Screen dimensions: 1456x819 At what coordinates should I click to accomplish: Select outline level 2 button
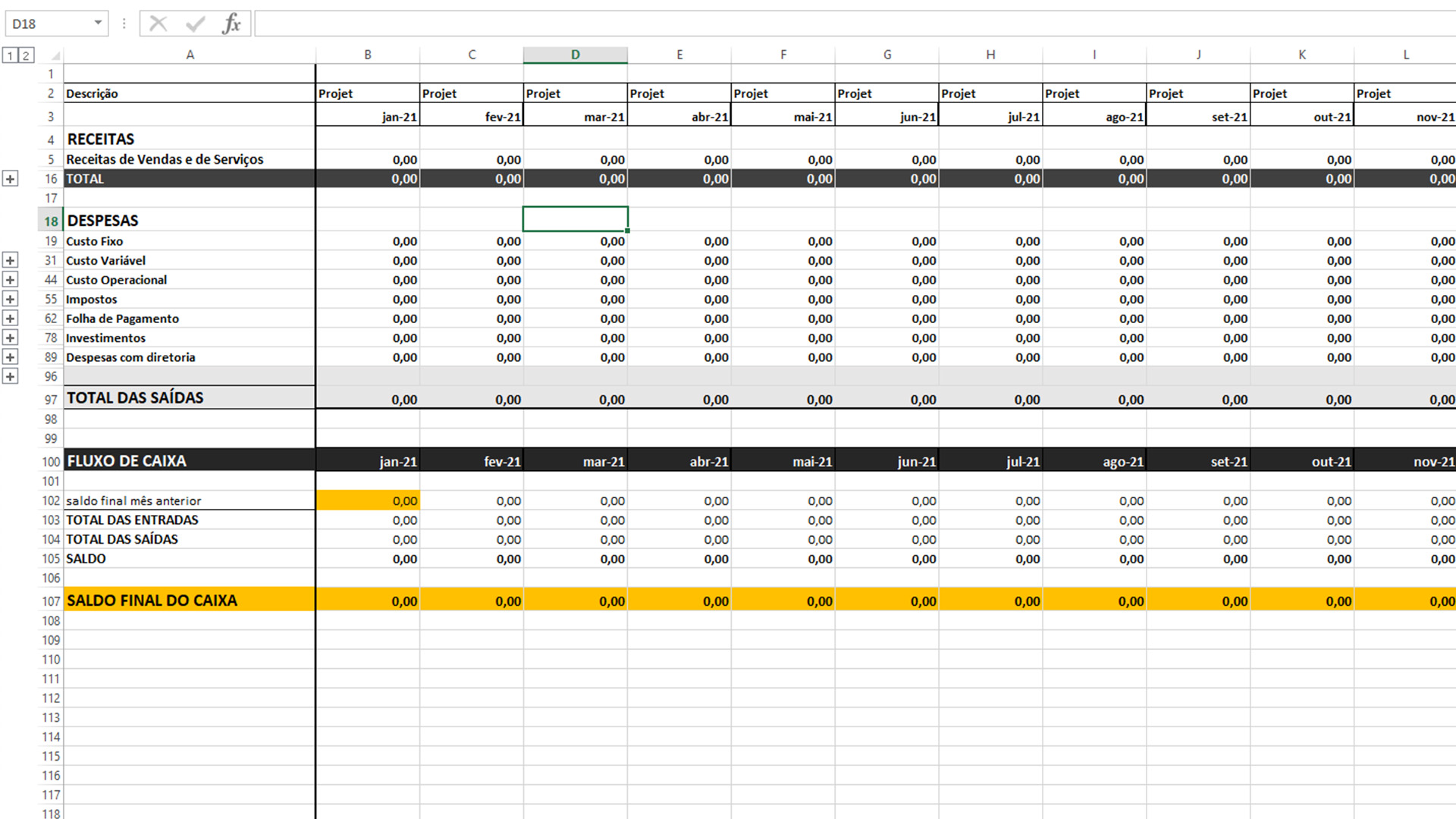pyautogui.click(x=26, y=55)
